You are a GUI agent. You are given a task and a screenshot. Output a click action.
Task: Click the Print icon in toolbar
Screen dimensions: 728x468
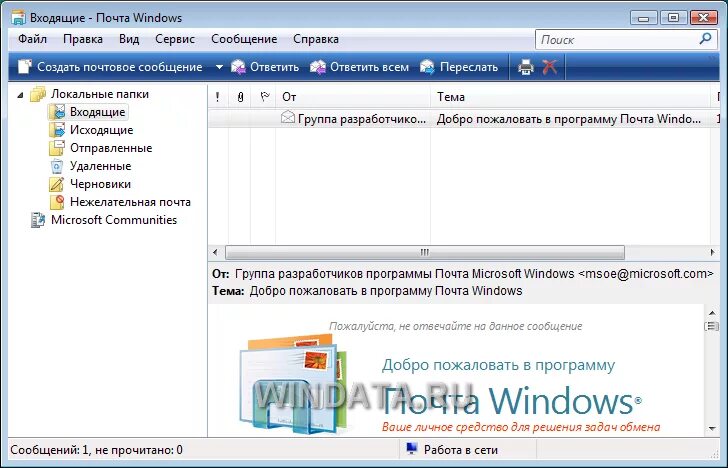coord(526,67)
